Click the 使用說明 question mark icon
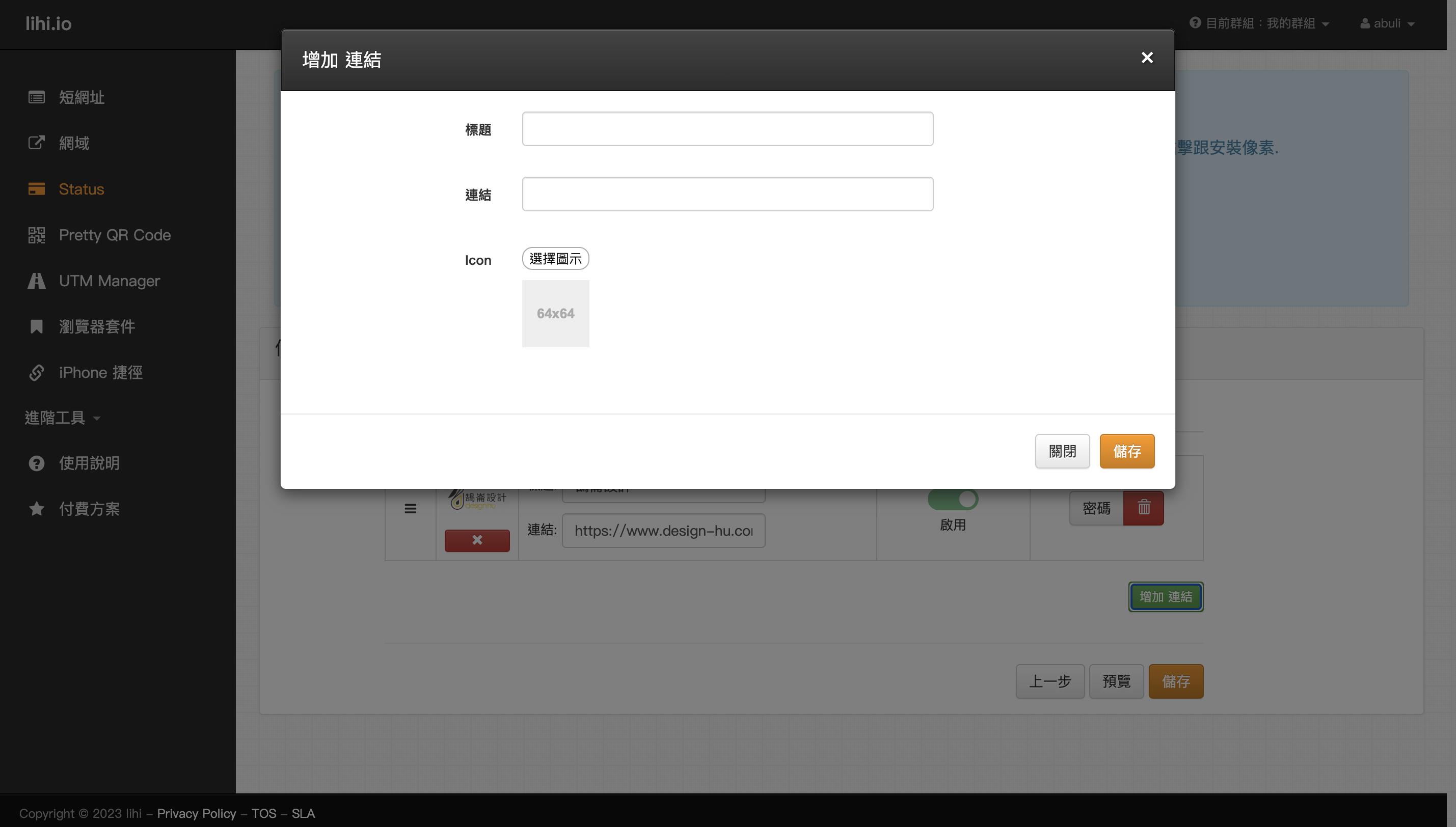This screenshot has width=1456, height=827. pyautogui.click(x=36, y=463)
